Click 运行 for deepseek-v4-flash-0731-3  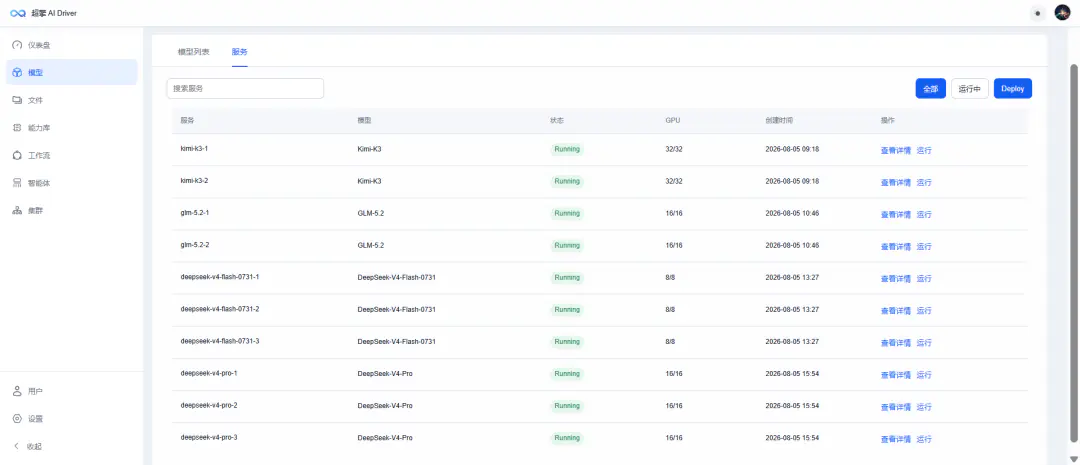(x=924, y=342)
